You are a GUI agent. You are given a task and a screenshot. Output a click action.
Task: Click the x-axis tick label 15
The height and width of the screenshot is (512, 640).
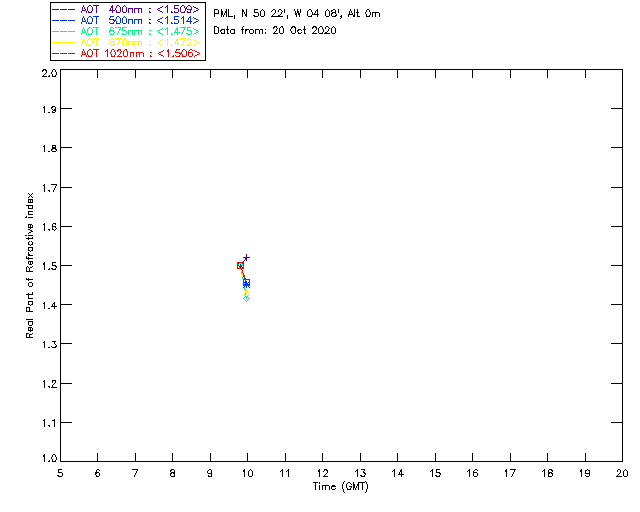[x=435, y=473]
